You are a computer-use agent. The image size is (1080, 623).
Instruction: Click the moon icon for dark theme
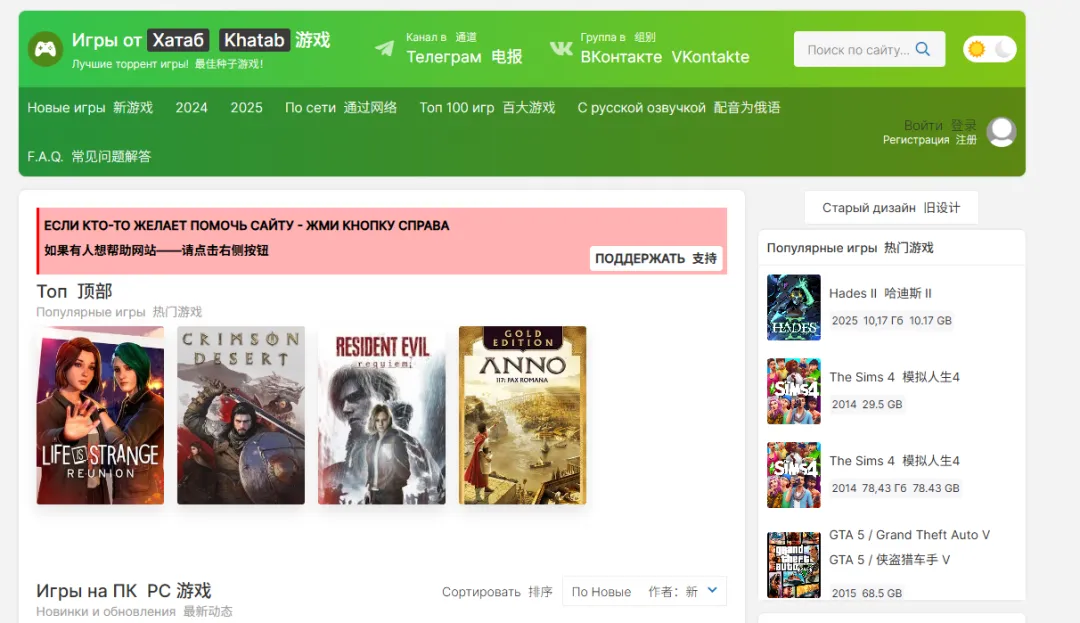(x=1004, y=49)
